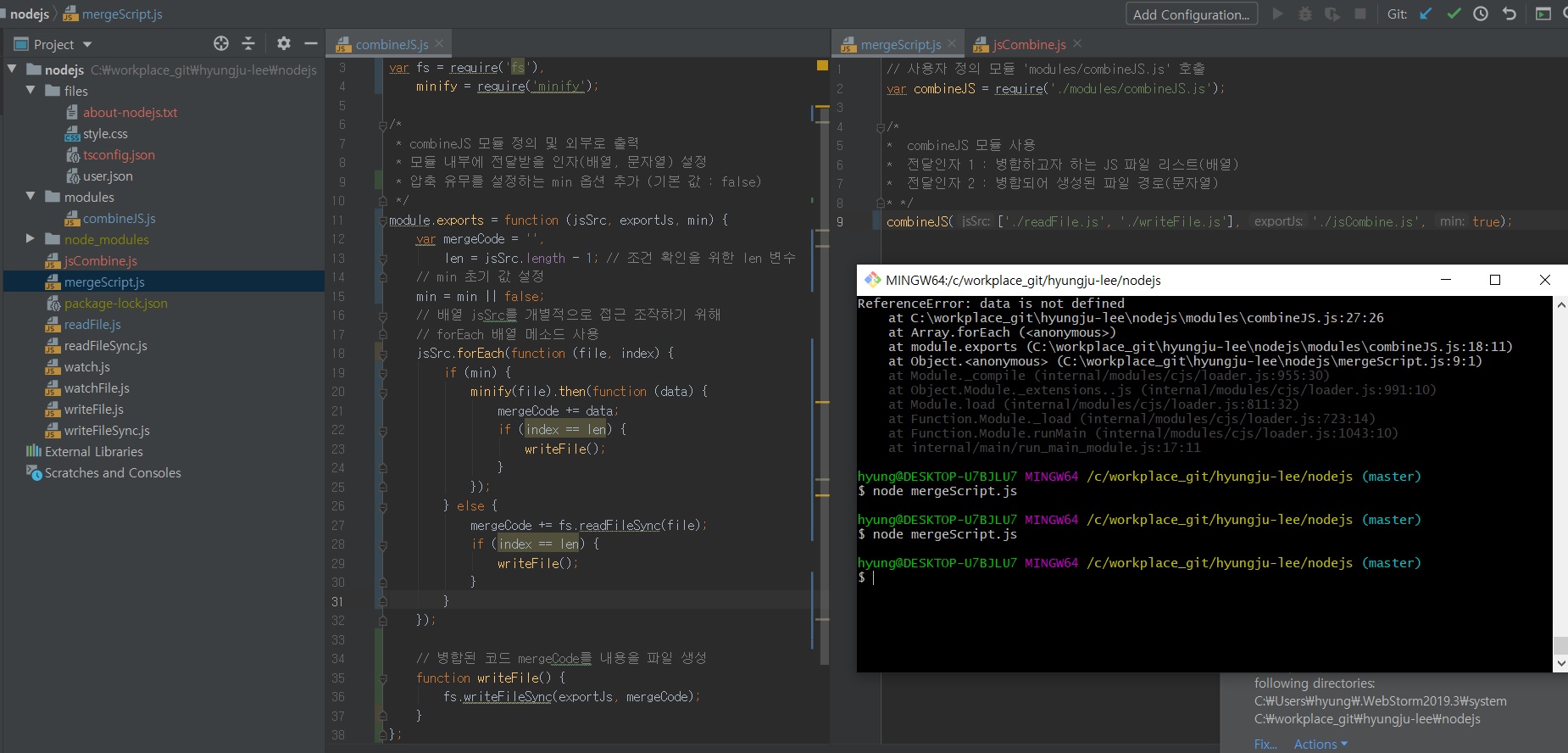Image resolution: width=1568 pixels, height=753 pixels.
Task: Collapse the files folder
Action: click(x=31, y=91)
